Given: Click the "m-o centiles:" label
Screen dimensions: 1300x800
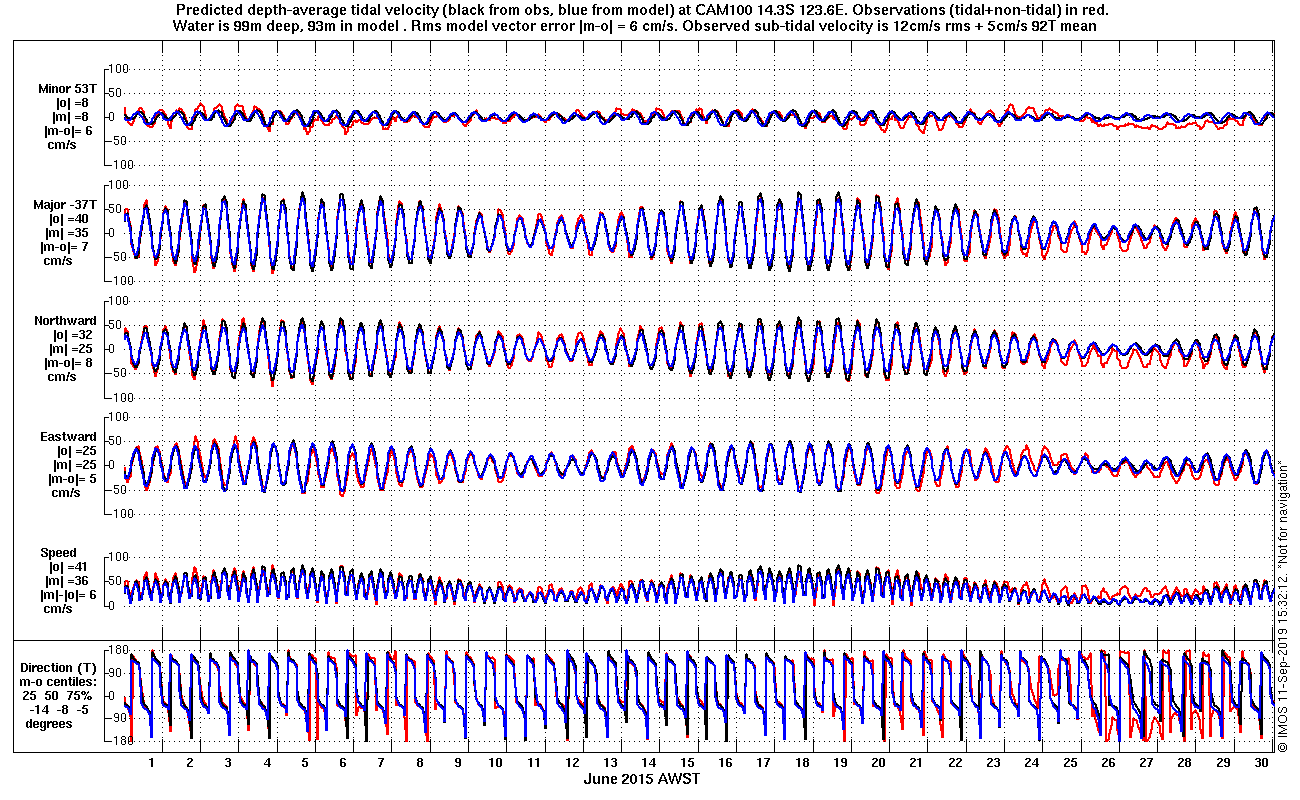Looking at the screenshot, I should tap(61, 682).
